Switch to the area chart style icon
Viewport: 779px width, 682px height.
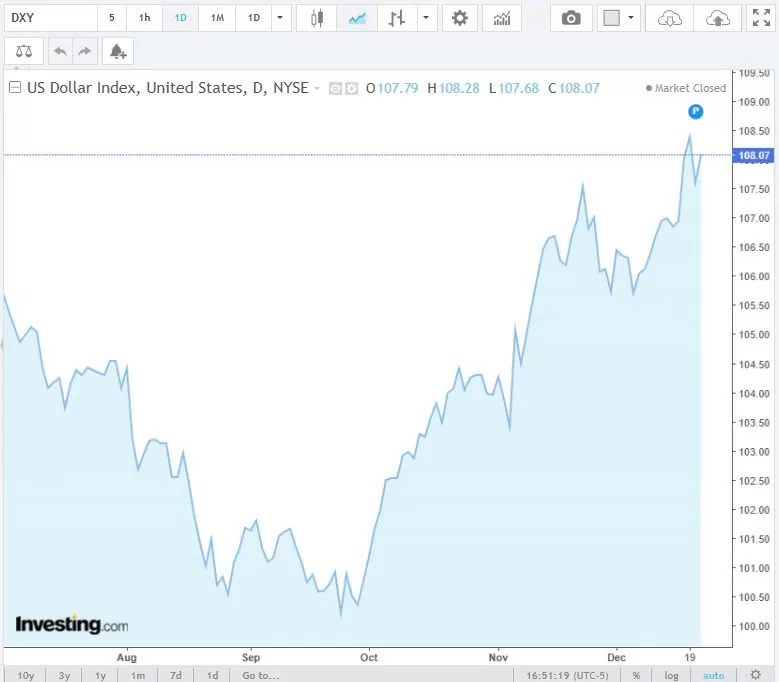click(356, 18)
